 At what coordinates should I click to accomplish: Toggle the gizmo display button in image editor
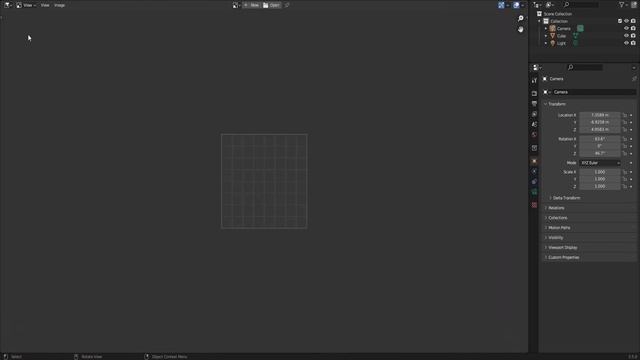click(501, 5)
